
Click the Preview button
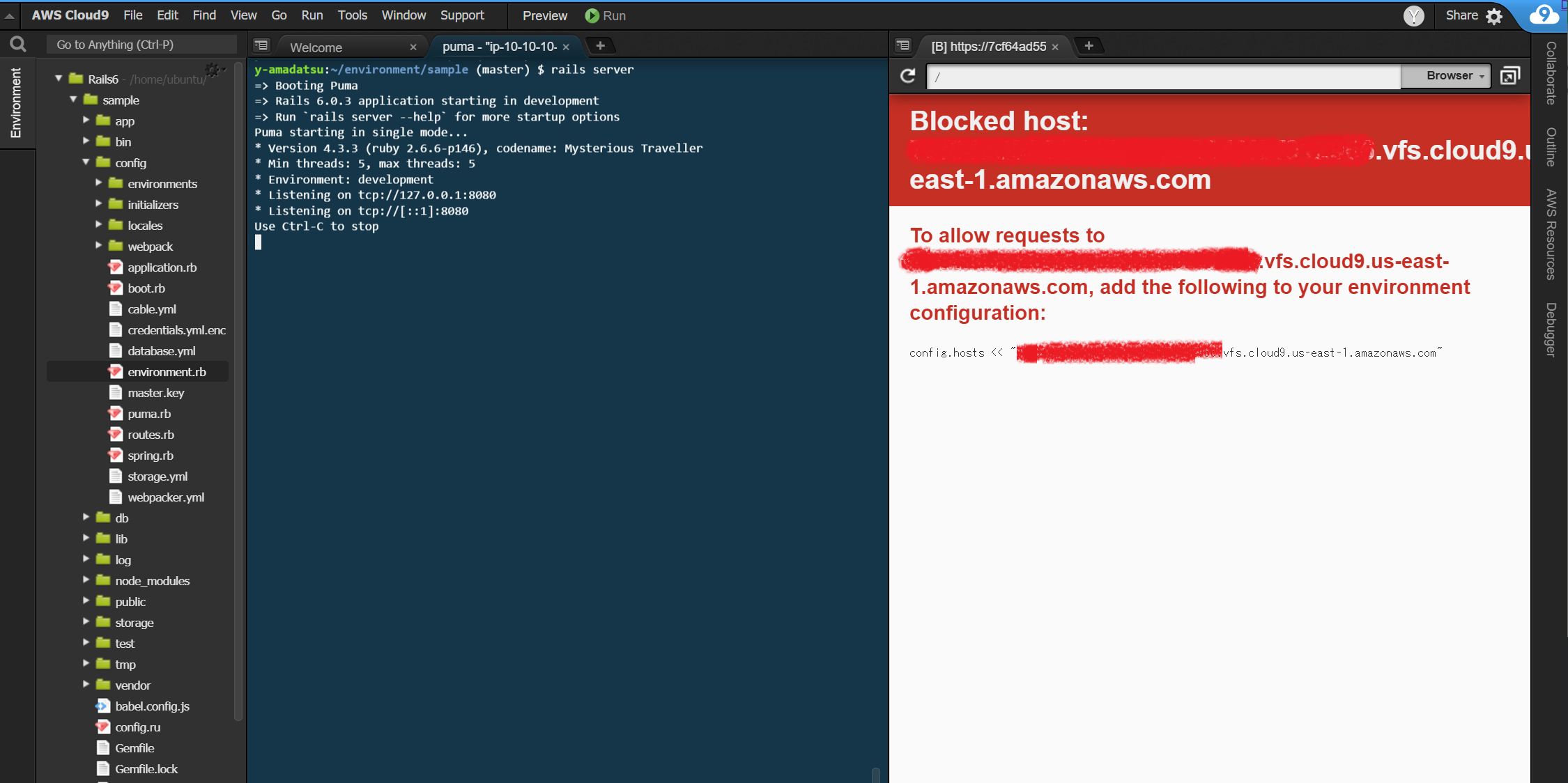(544, 15)
